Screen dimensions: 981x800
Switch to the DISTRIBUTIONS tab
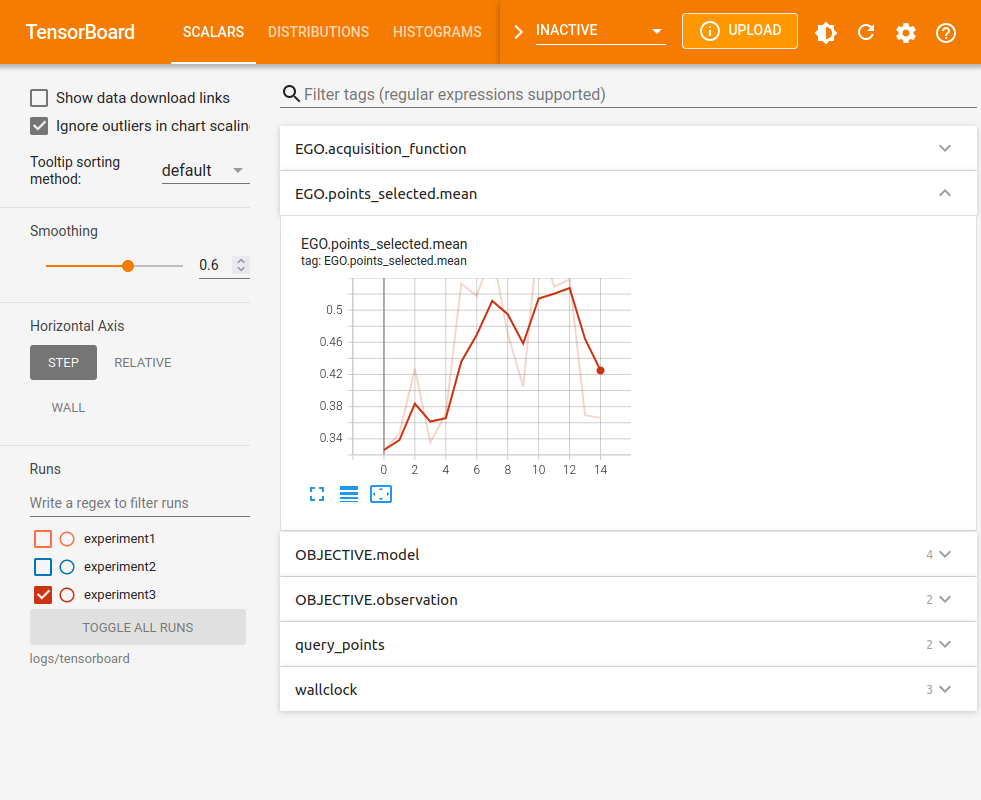click(x=318, y=32)
